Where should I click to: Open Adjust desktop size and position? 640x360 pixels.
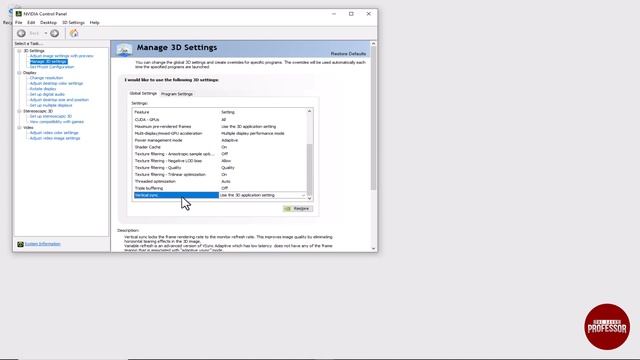59,100
